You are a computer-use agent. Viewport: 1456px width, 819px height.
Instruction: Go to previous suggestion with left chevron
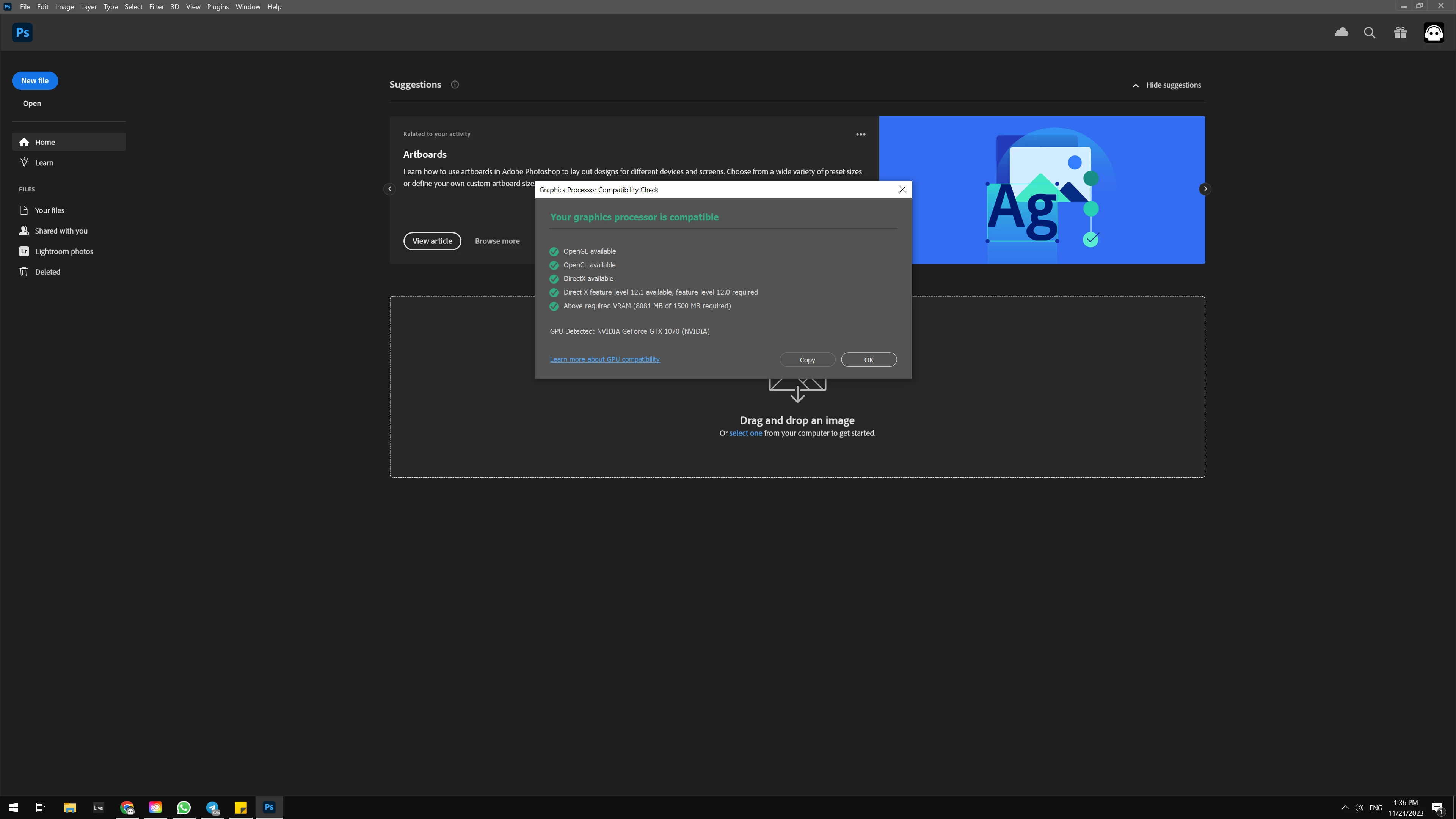click(389, 189)
